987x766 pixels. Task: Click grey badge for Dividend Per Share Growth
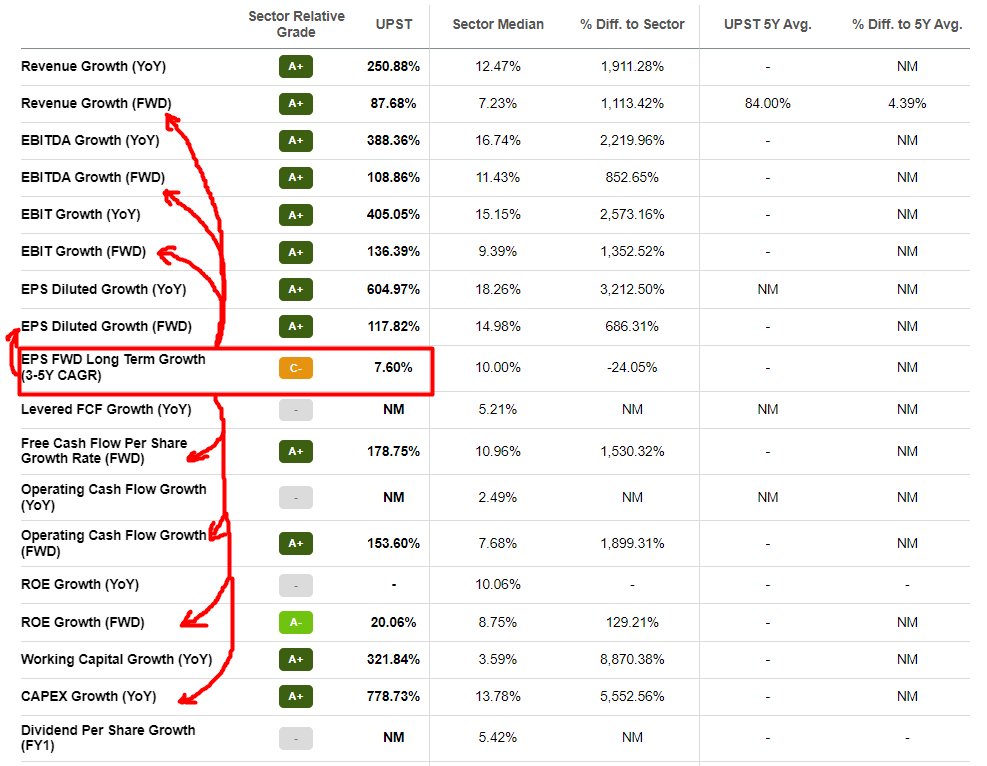click(296, 738)
